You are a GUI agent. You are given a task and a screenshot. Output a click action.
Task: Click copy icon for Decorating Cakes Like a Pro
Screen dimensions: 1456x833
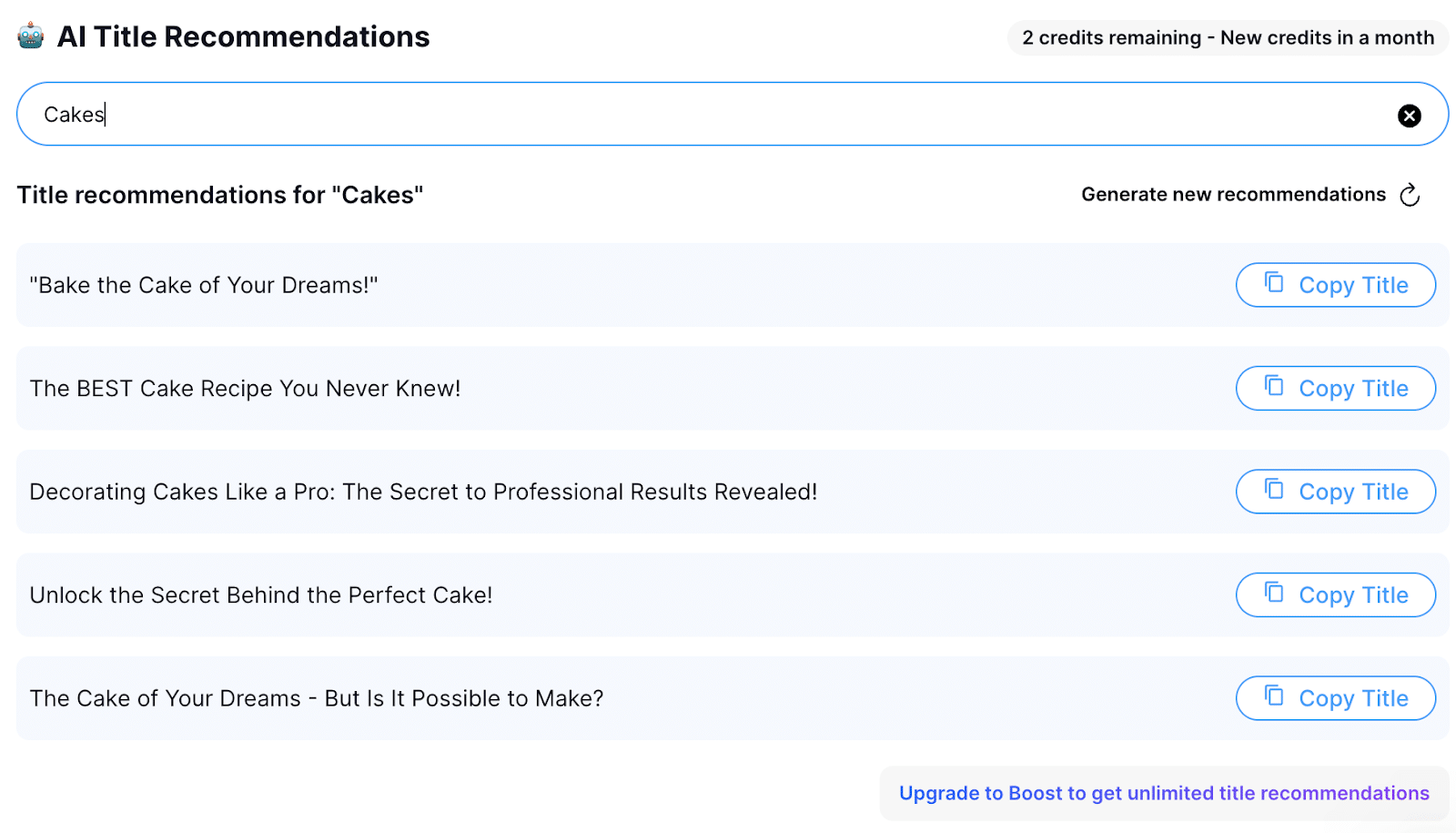1274,490
